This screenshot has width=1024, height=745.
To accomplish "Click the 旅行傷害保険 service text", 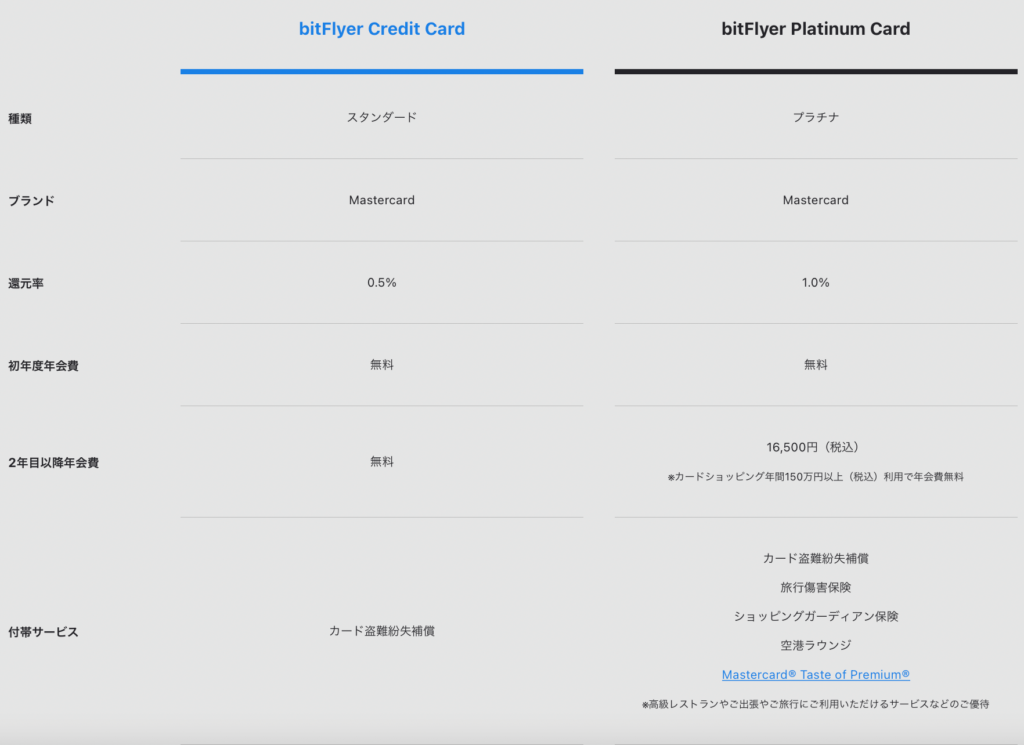I will 816,588.
